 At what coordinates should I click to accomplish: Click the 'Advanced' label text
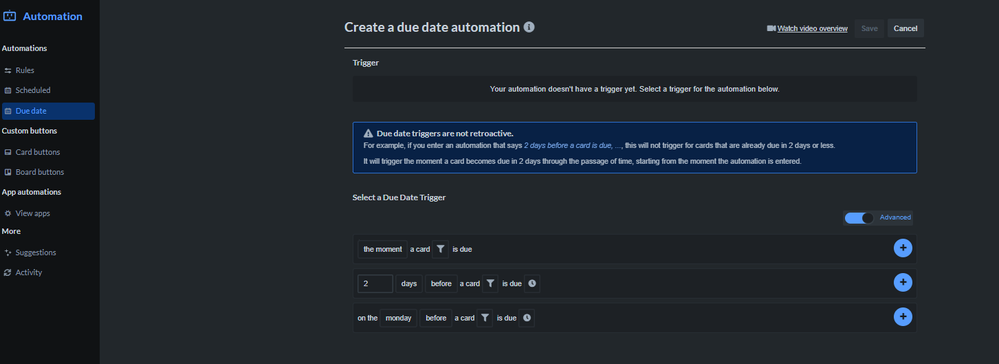[x=895, y=217]
